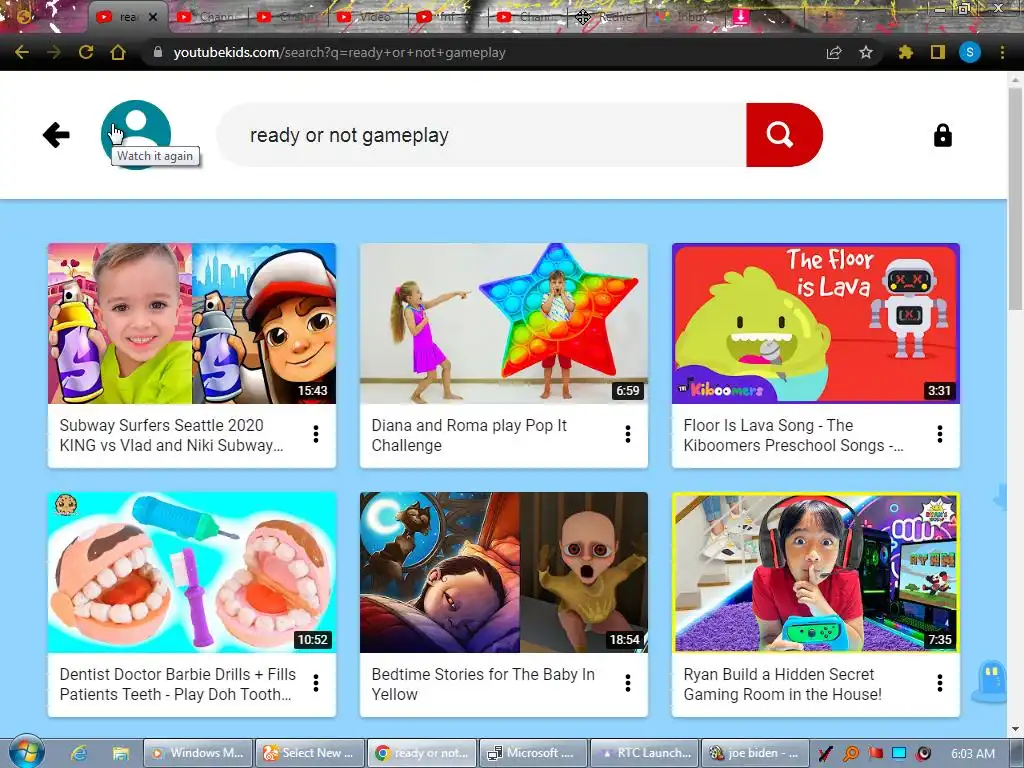Click the blue ghost mascot icon
Screen dimensions: 1024x768
991,680
